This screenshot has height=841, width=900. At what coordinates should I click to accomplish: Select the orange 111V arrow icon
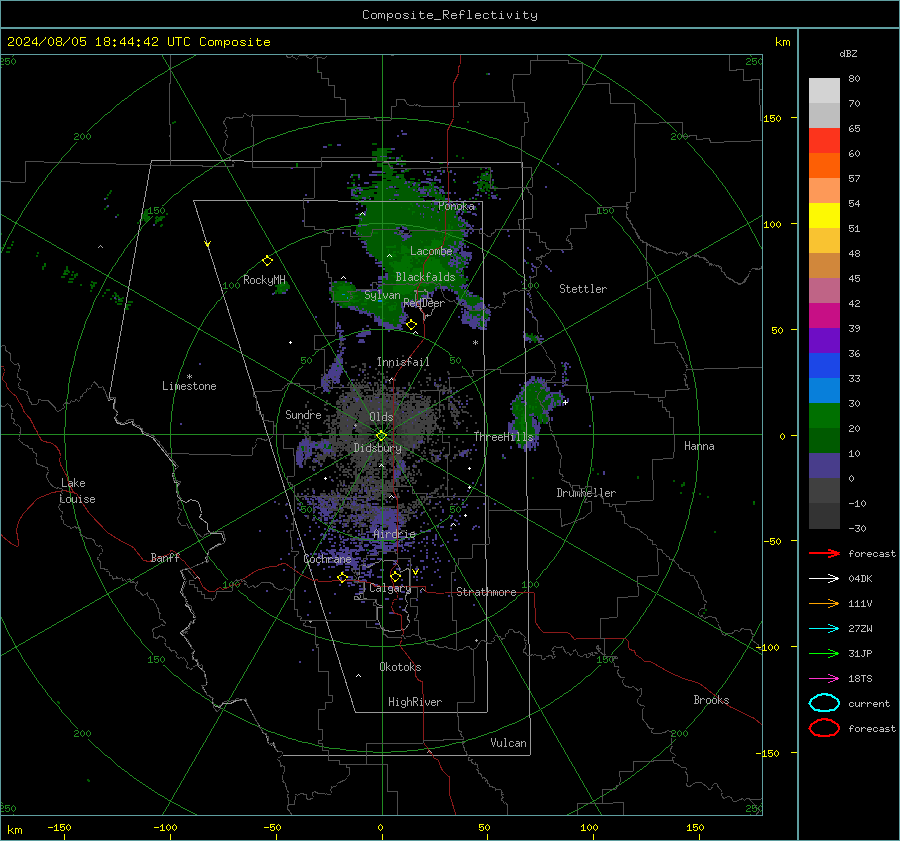[x=824, y=603]
